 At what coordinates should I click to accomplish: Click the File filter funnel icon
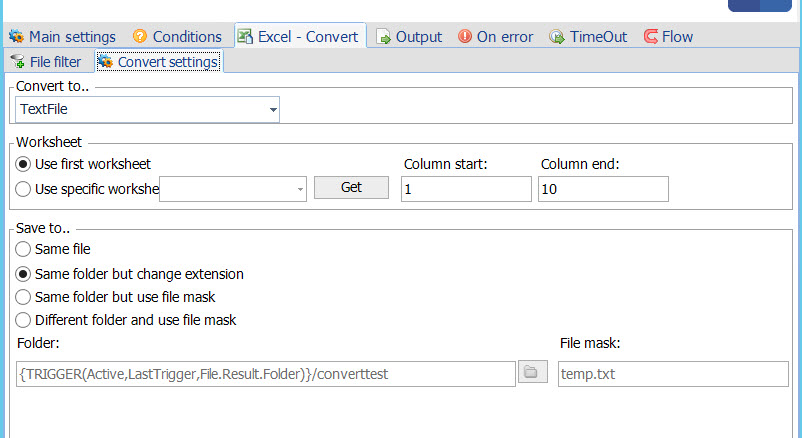[17, 62]
